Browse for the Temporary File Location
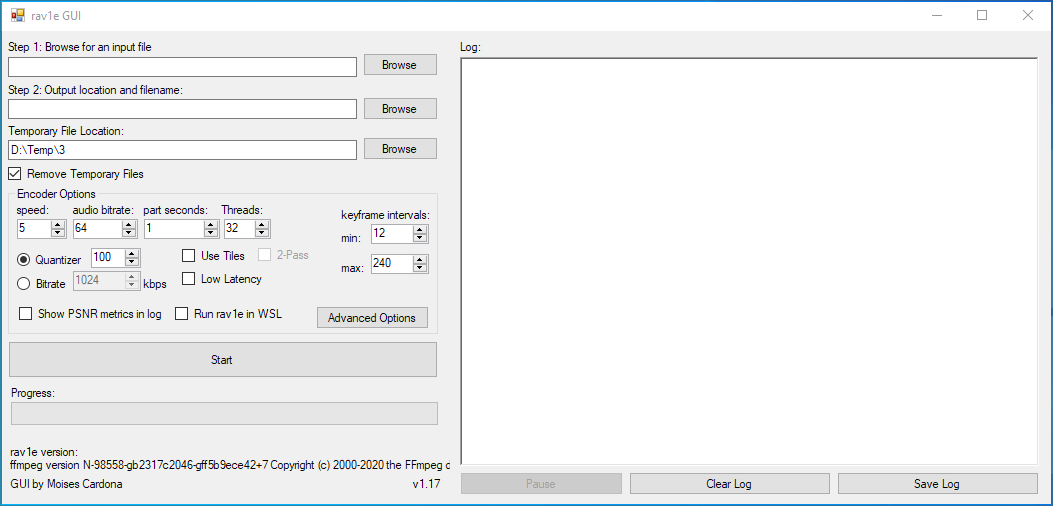The height and width of the screenshot is (506, 1053). pyautogui.click(x=400, y=149)
